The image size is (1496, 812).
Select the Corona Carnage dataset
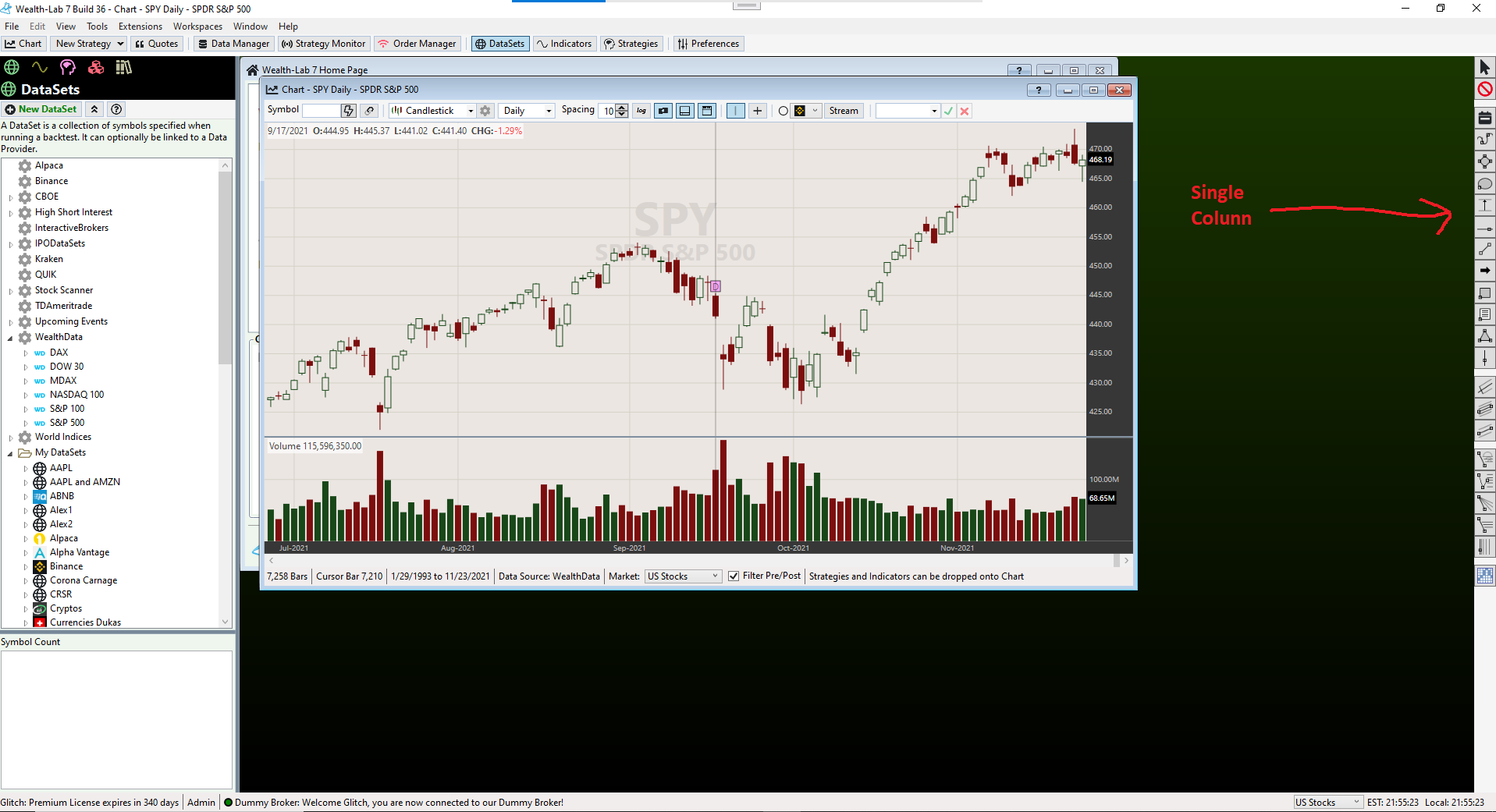84,580
